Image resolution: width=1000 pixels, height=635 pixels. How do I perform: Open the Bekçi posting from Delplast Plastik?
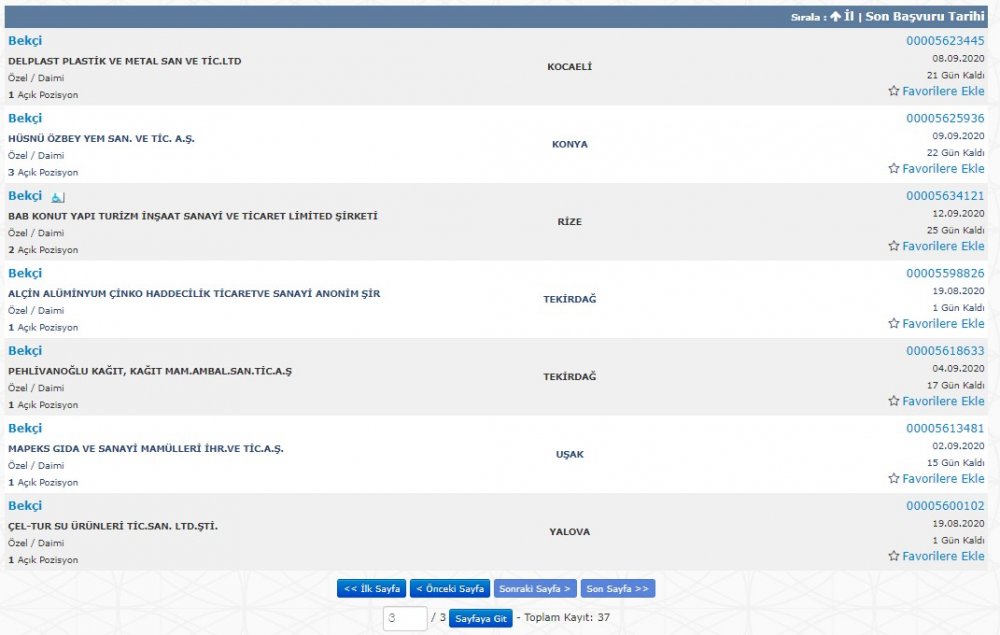25,41
